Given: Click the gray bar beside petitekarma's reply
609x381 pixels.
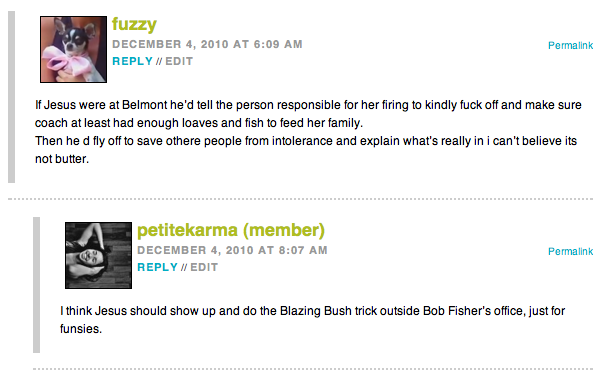Looking at the screenshot, I should coord(37,285).
